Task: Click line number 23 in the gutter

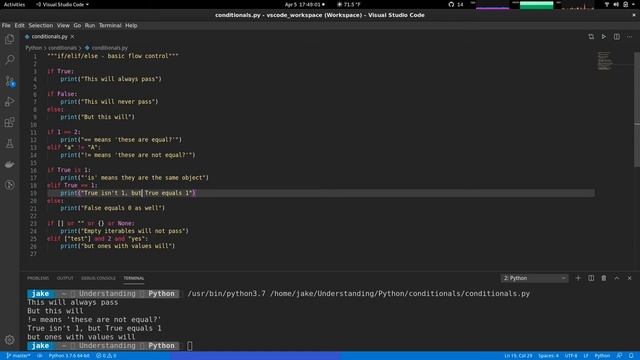Action: (33, 223)
